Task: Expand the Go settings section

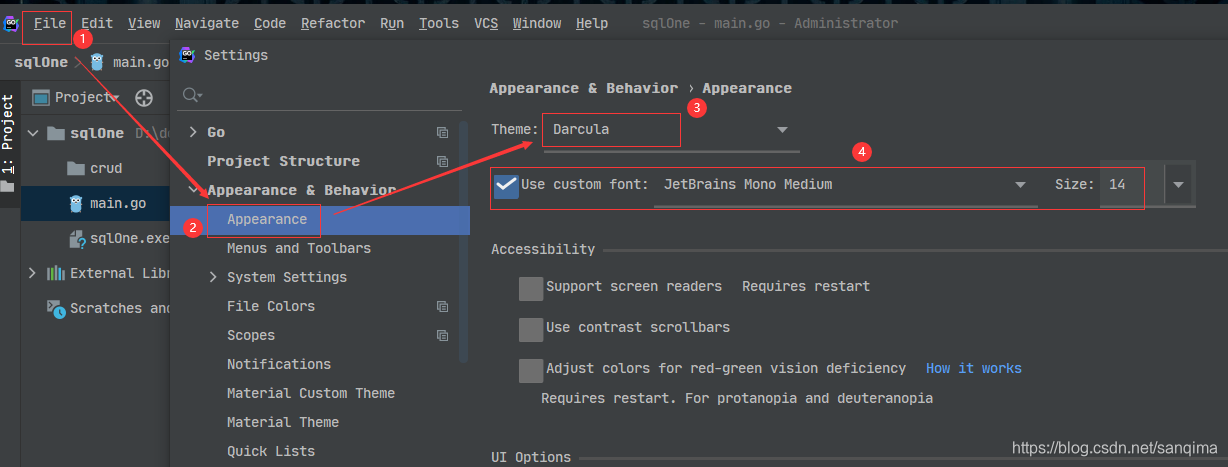Action: click(x=193, y=132)
